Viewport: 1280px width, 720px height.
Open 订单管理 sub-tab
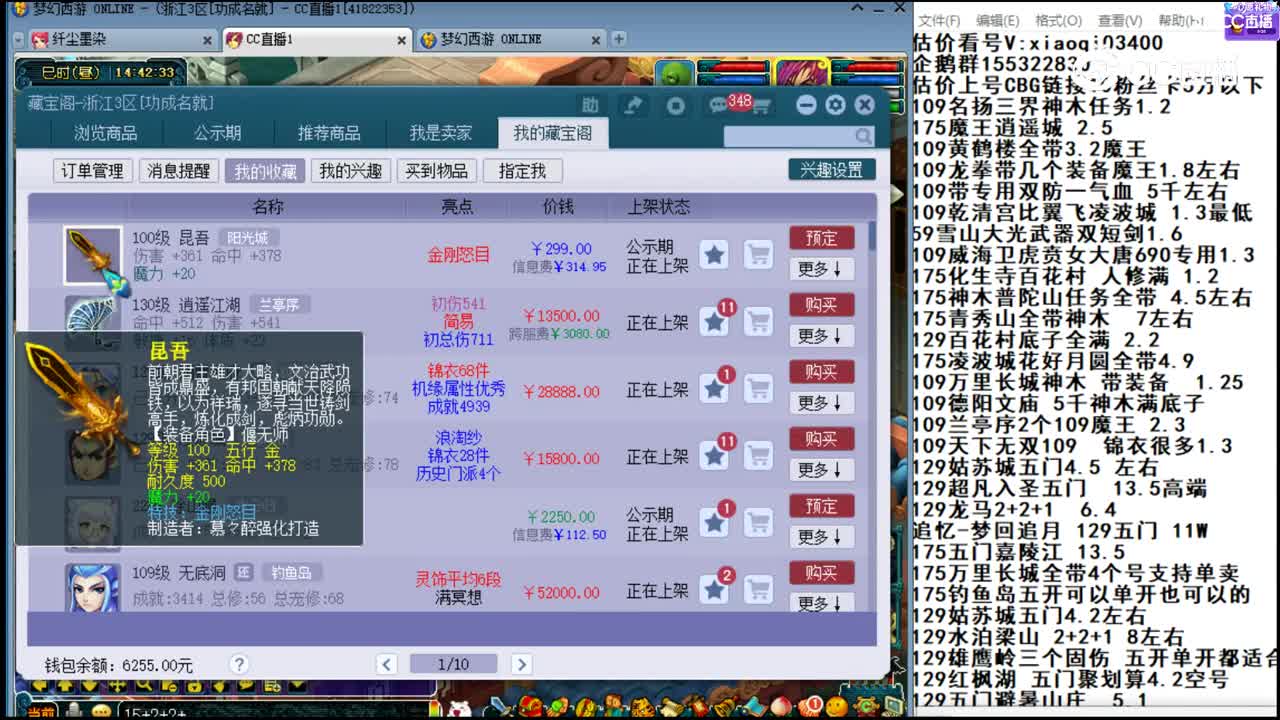tap(92, 171)
